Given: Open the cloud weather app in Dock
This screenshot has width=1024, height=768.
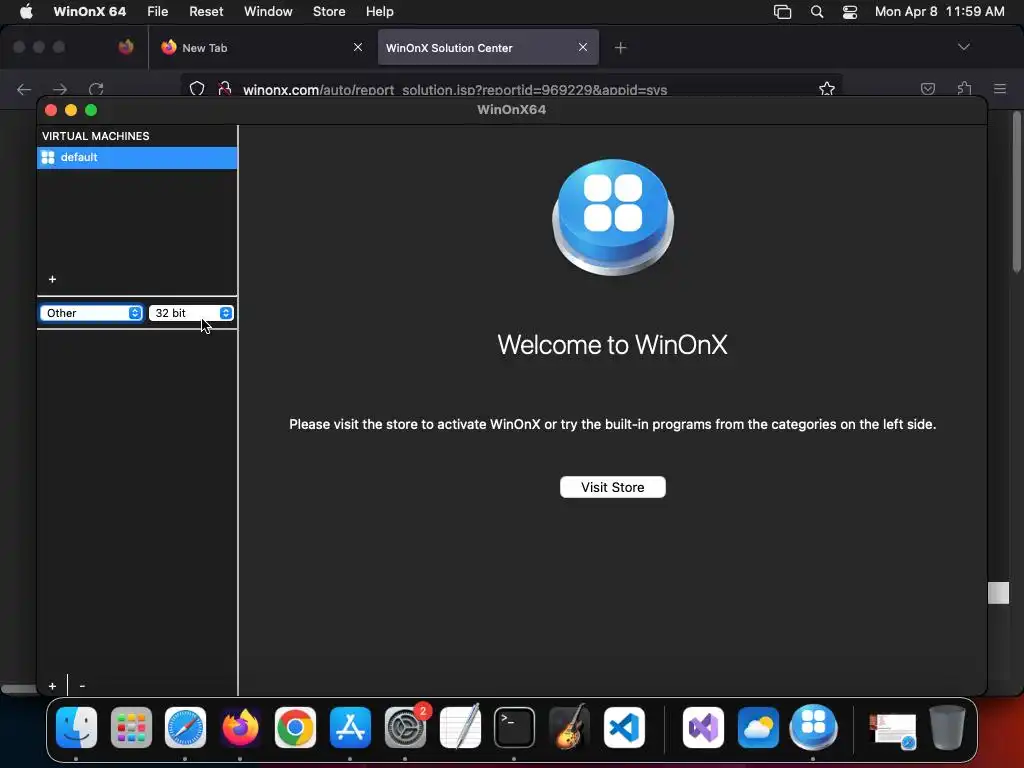Looking at the screenshot, I should pyautogui.click(x=758, y=728).
